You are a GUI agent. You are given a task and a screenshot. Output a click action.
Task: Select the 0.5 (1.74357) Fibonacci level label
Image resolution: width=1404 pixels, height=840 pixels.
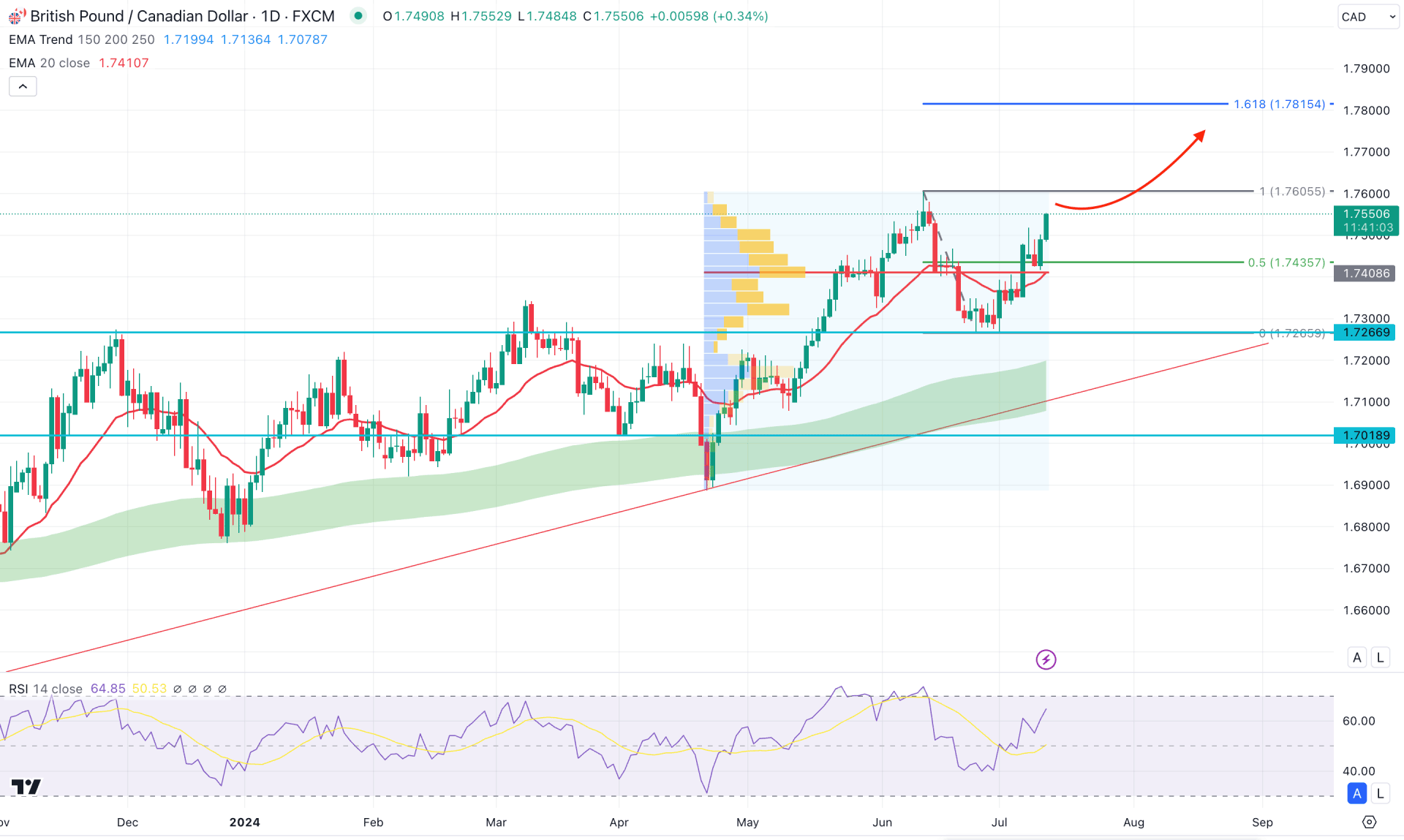1286,262
